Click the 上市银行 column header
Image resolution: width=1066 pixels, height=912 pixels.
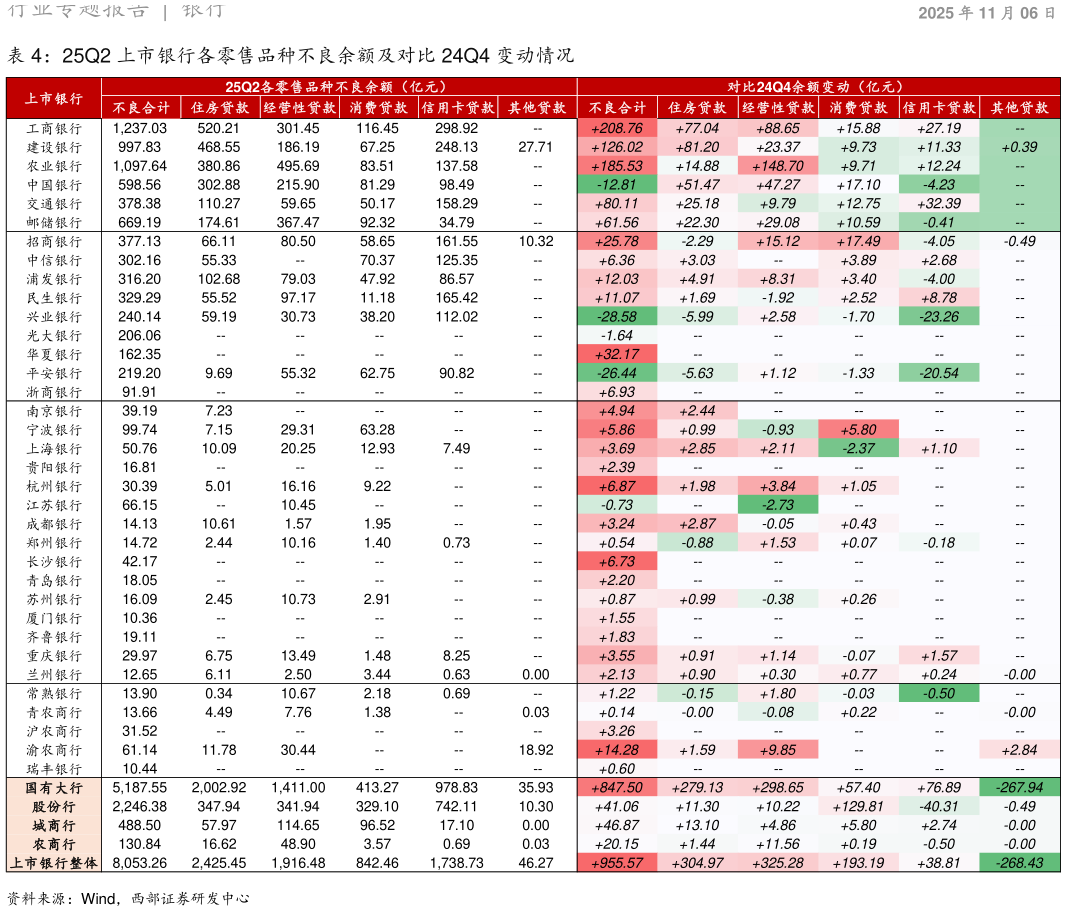pyautogui.click(x=54, y=99)
